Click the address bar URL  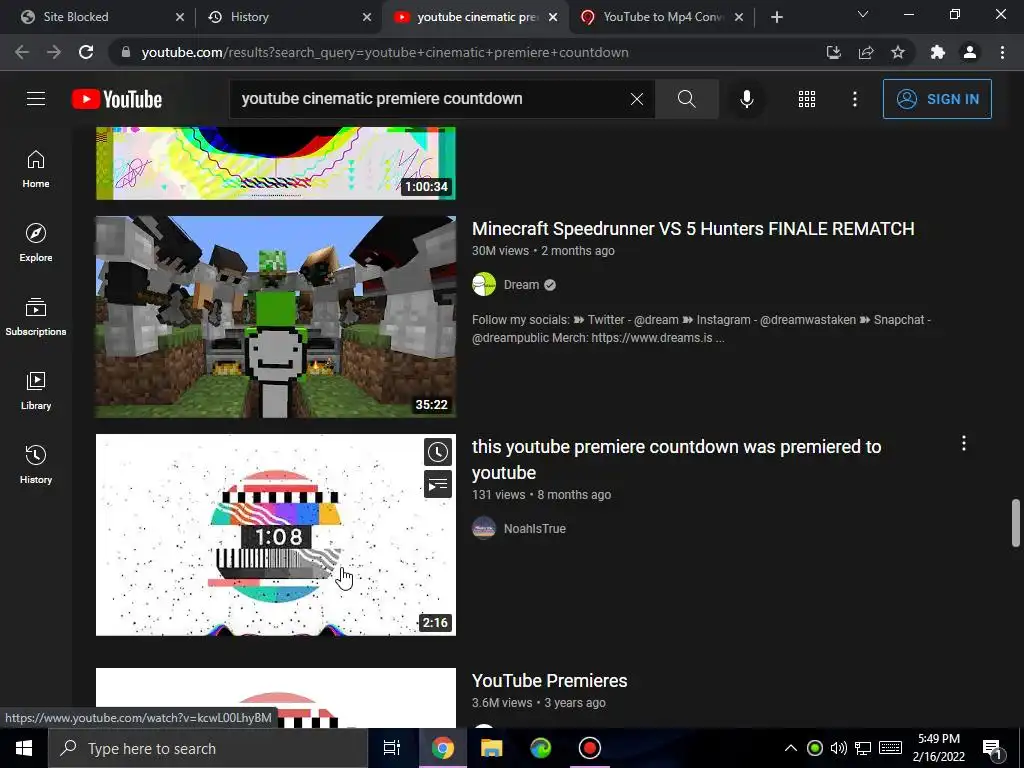385,52
